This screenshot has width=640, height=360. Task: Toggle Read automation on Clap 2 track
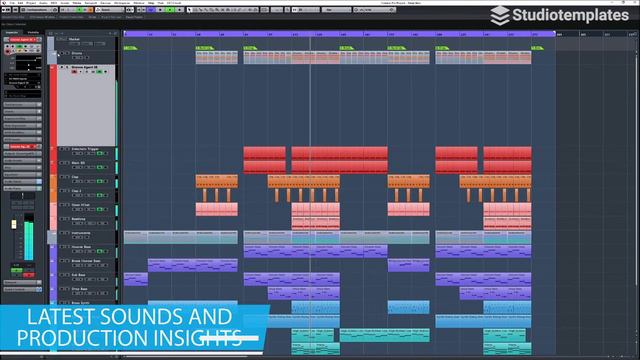pyautogui.click(x=100, y=195)
